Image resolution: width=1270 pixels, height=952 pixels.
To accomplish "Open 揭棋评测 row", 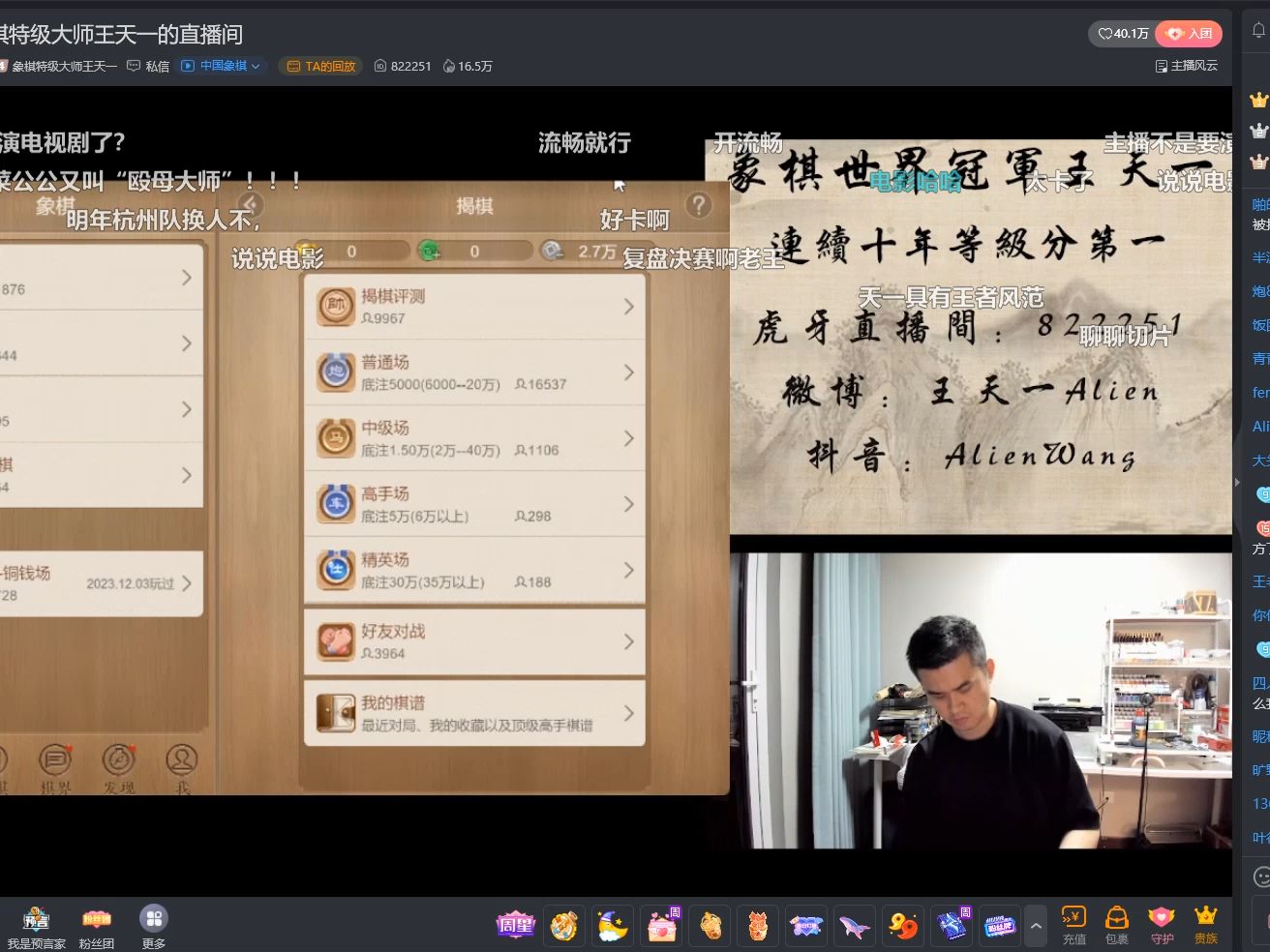I will 474,306.
